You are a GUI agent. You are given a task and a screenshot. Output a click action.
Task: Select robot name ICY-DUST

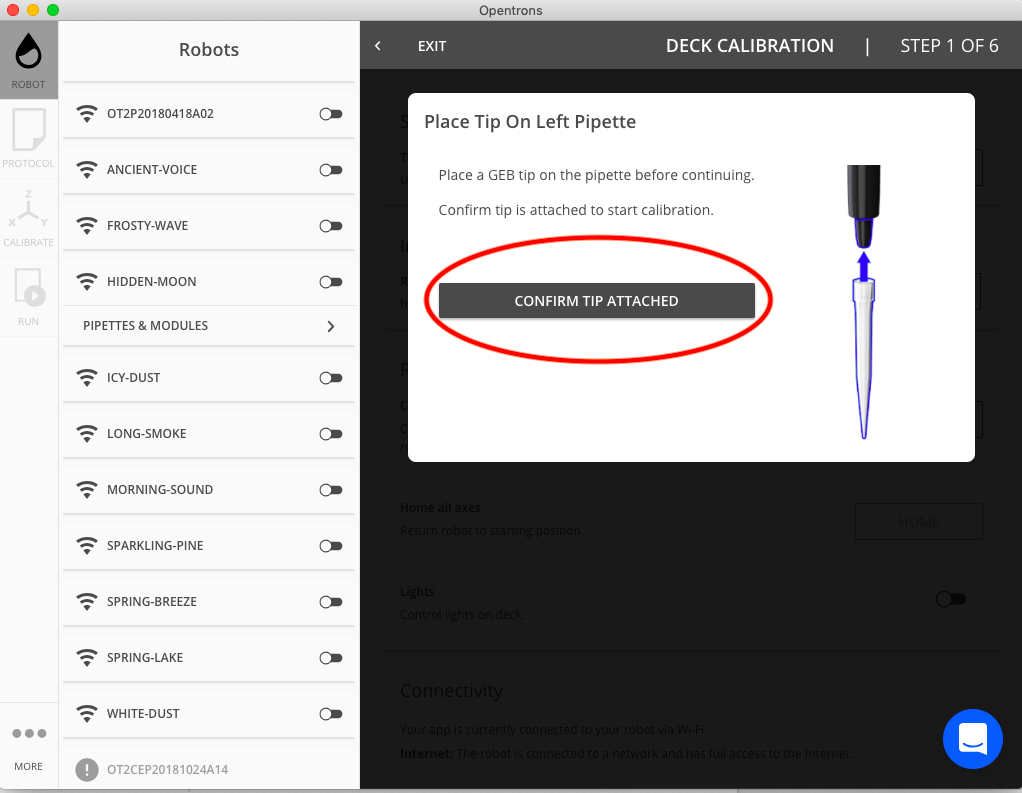[x=134, y=377]
